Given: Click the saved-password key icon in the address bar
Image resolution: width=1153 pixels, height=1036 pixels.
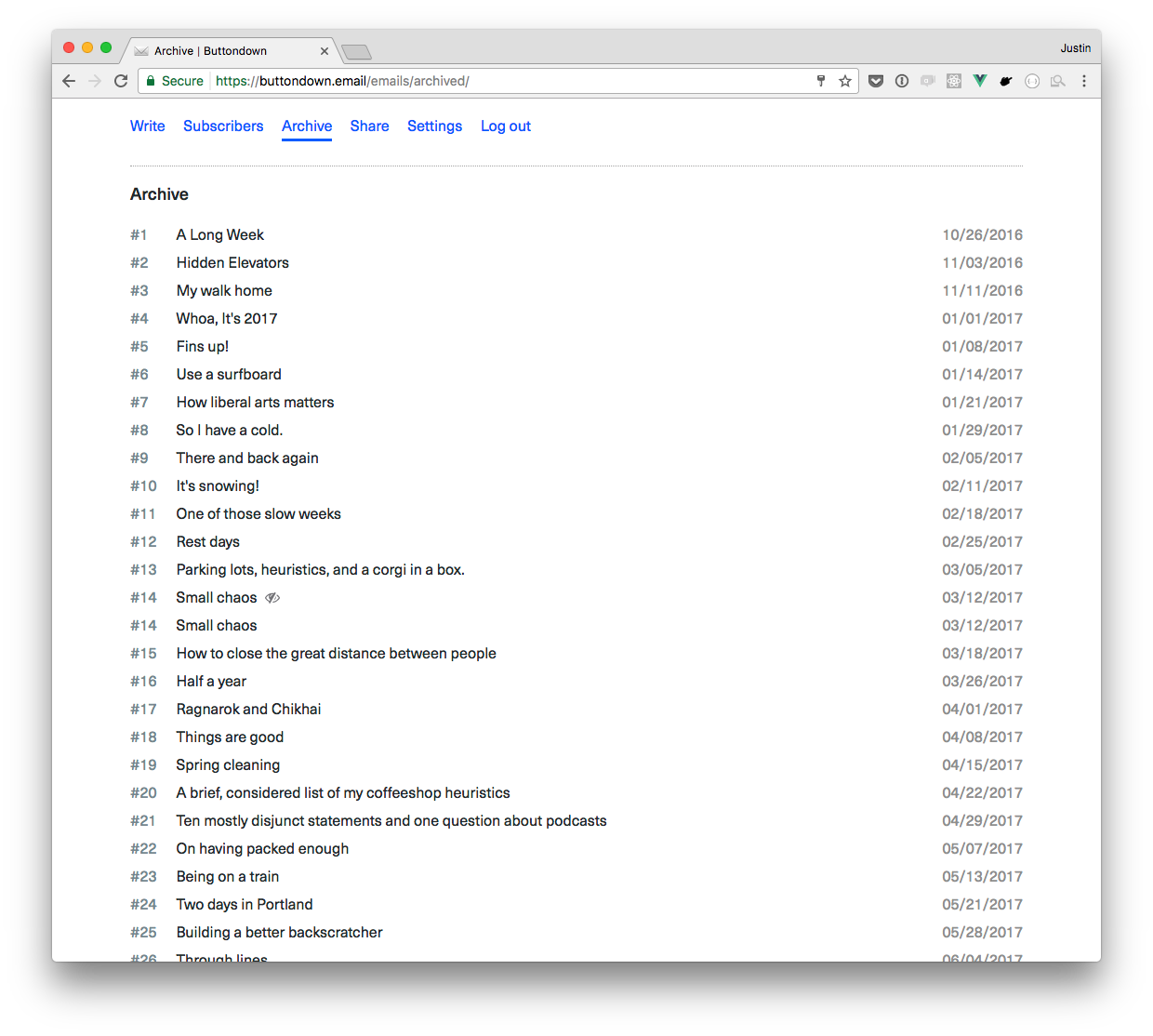Looking at the screenshot, I should [x=821, y=81].
